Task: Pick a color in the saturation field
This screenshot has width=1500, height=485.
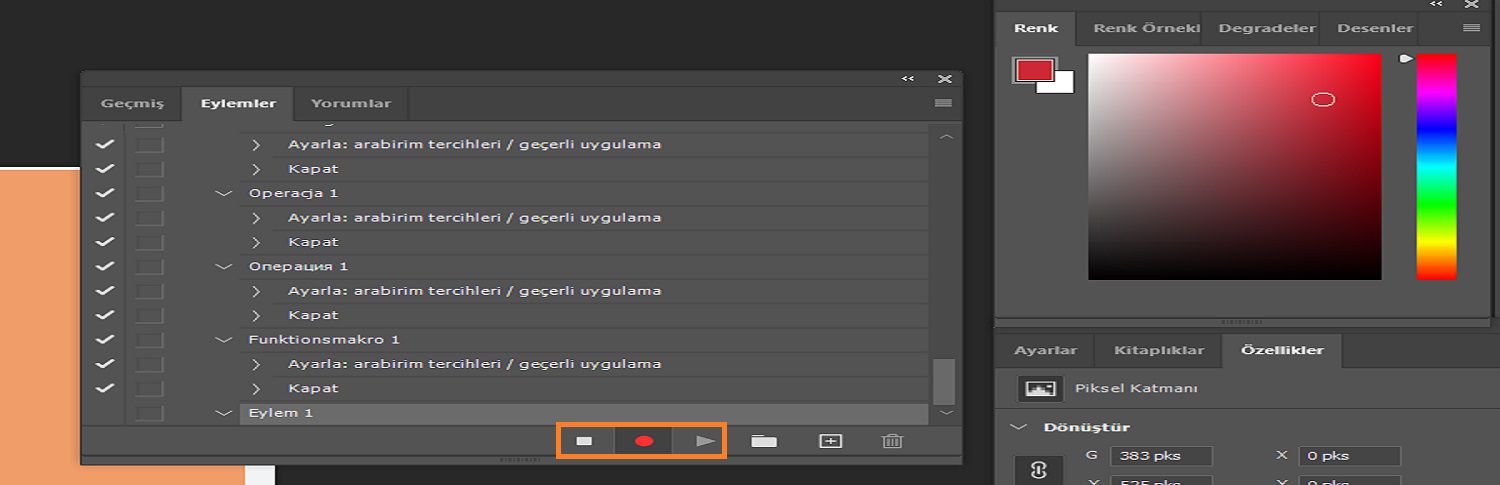Action: pyautogui.click(x=1235, y=166)
